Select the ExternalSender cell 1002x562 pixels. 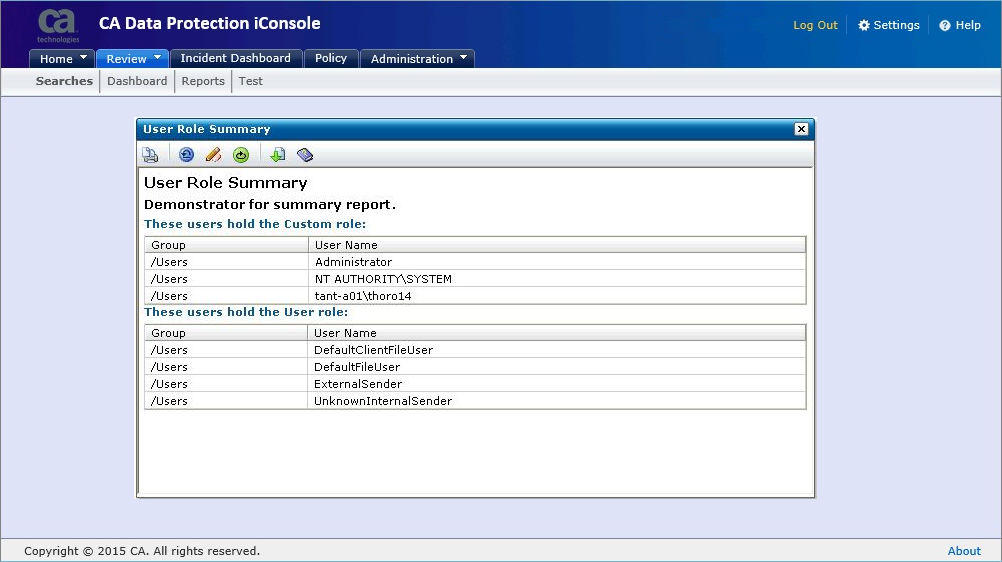(557, 384)
